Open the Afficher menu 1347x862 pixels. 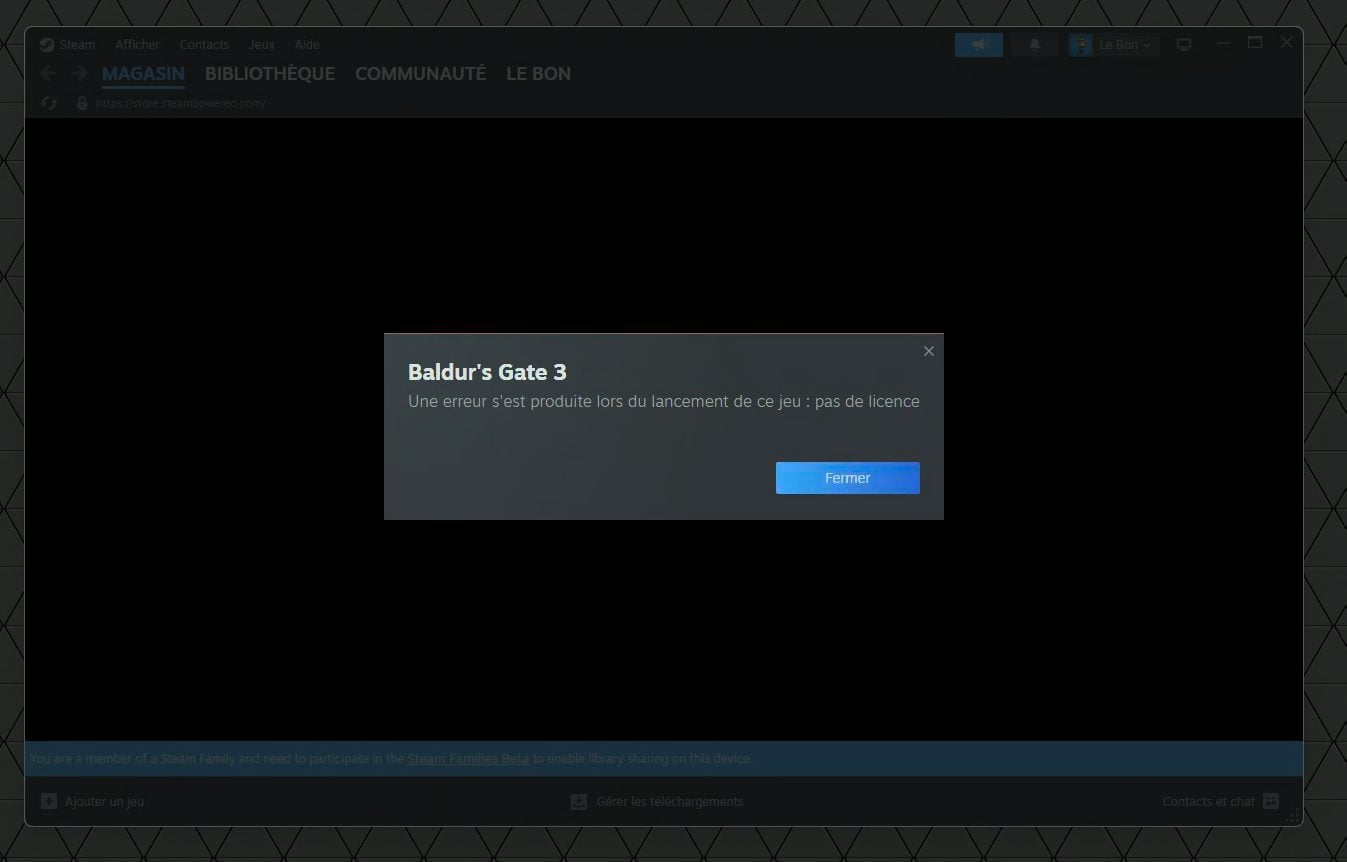point(137,45)
